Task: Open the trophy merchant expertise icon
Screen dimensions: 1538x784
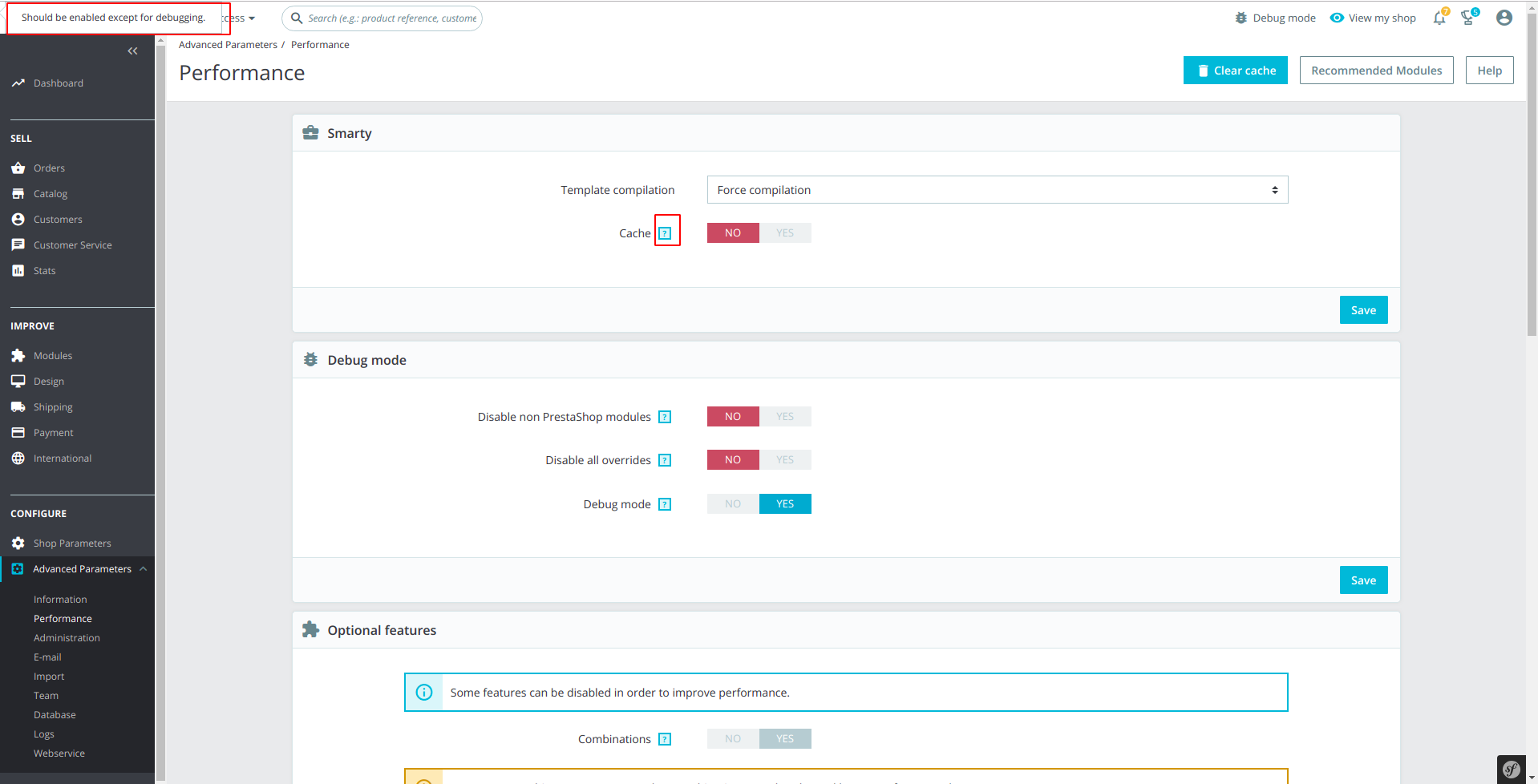Action: (x=1469, y=18)
